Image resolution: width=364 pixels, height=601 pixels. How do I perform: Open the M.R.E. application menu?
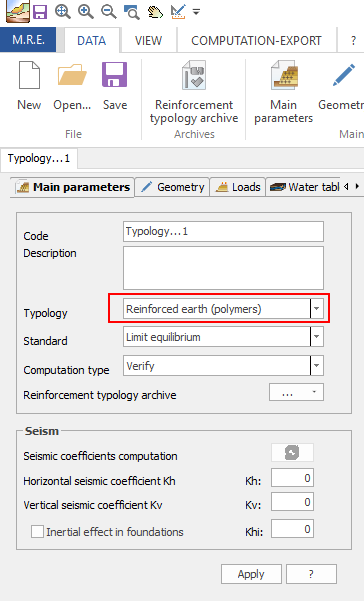click(28, 40)
